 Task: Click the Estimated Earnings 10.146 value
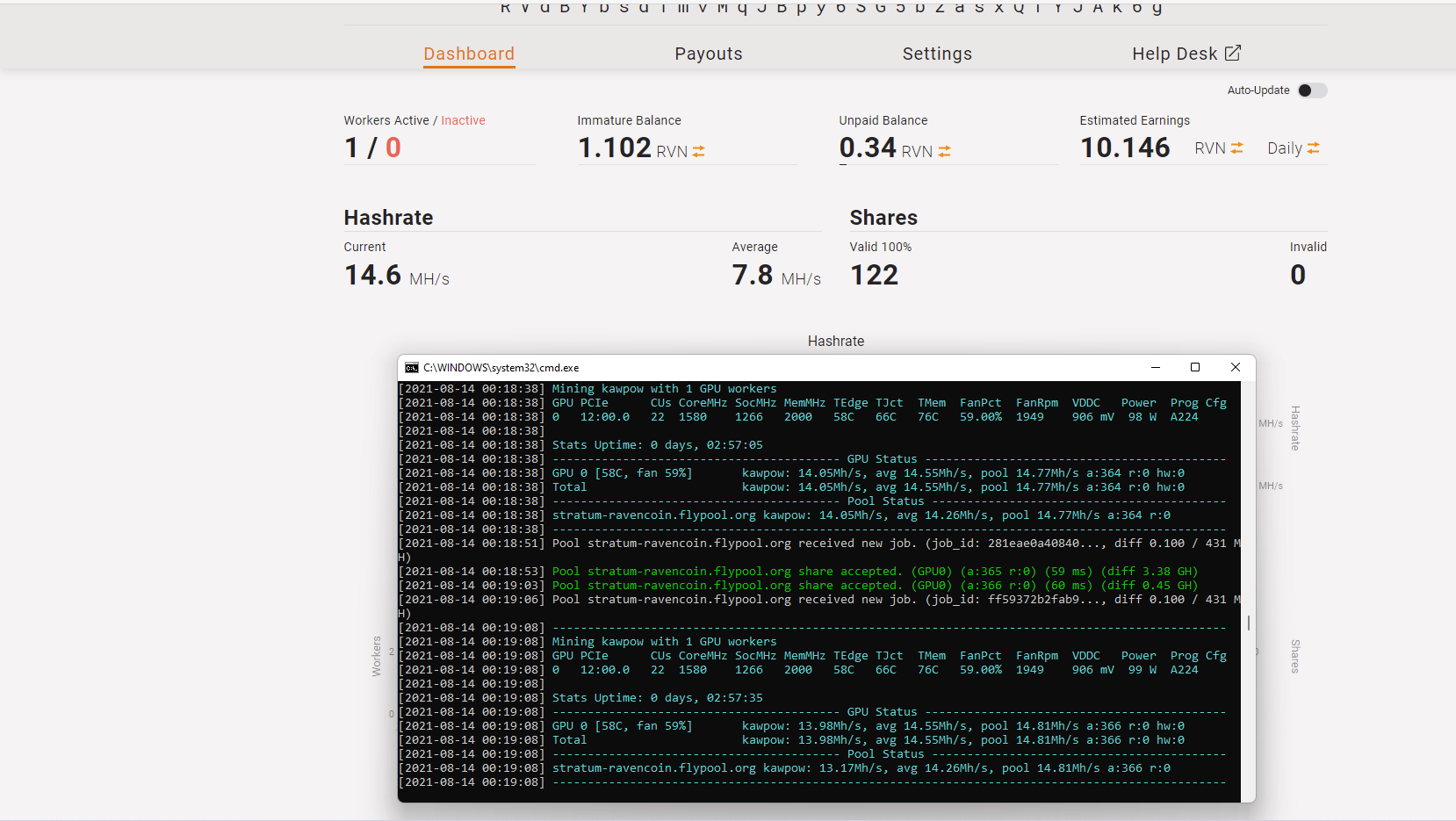click(1125, 148)
